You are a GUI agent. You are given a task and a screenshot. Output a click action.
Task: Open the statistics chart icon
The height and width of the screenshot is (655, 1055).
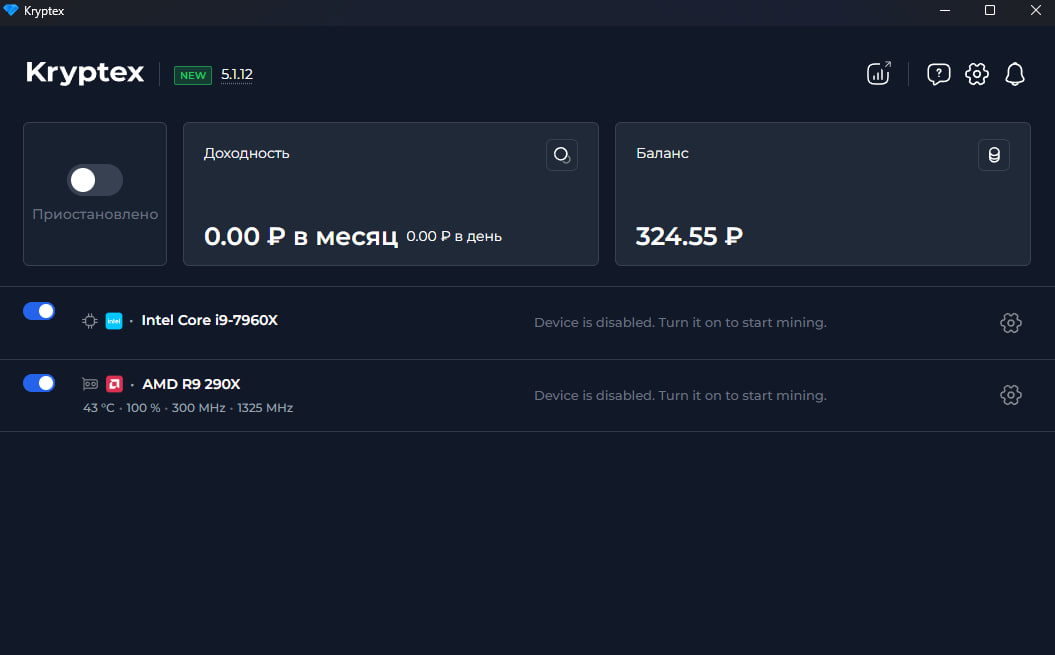878,73
